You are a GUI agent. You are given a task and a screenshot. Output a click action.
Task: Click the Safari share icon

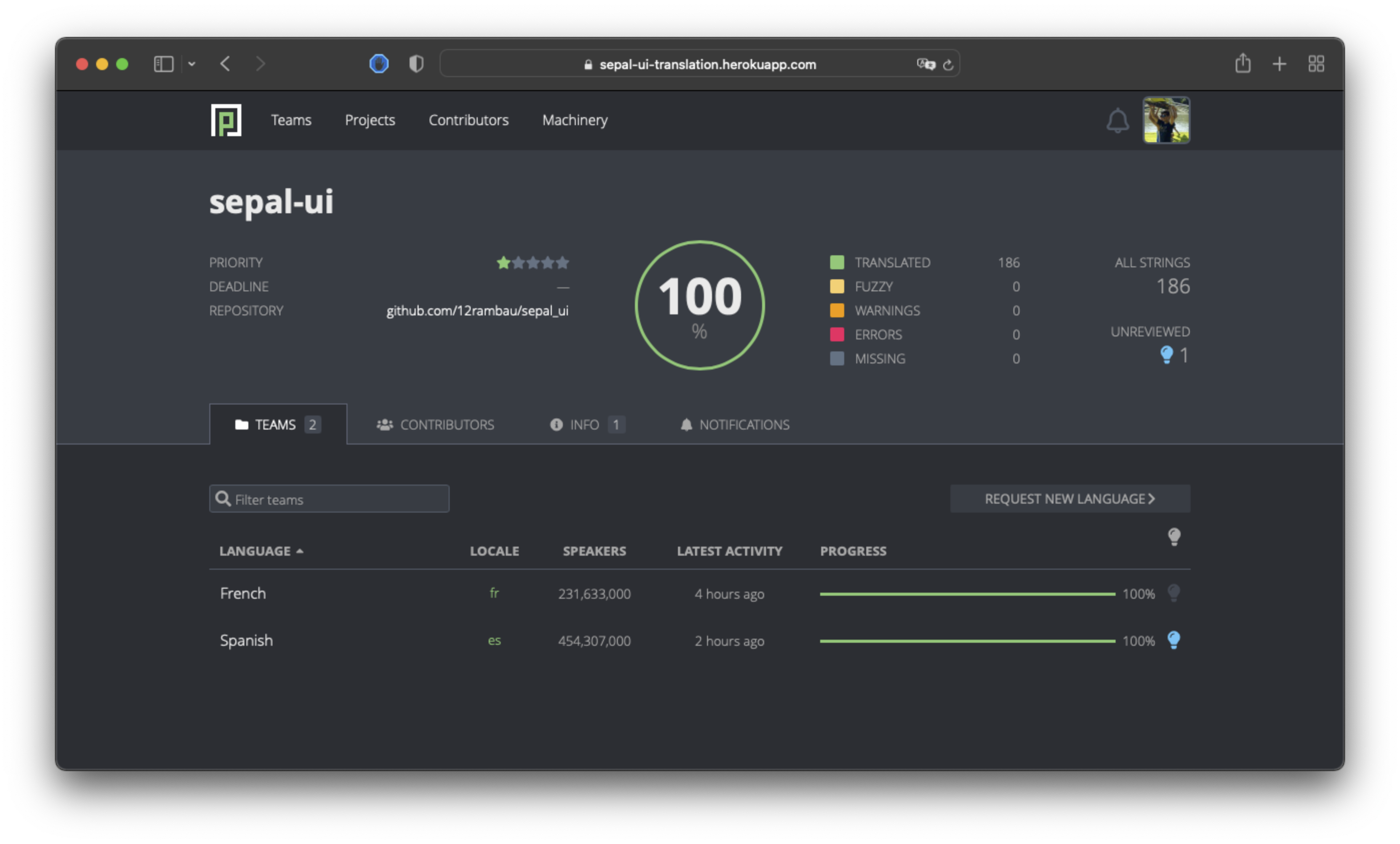point(1243,63)
